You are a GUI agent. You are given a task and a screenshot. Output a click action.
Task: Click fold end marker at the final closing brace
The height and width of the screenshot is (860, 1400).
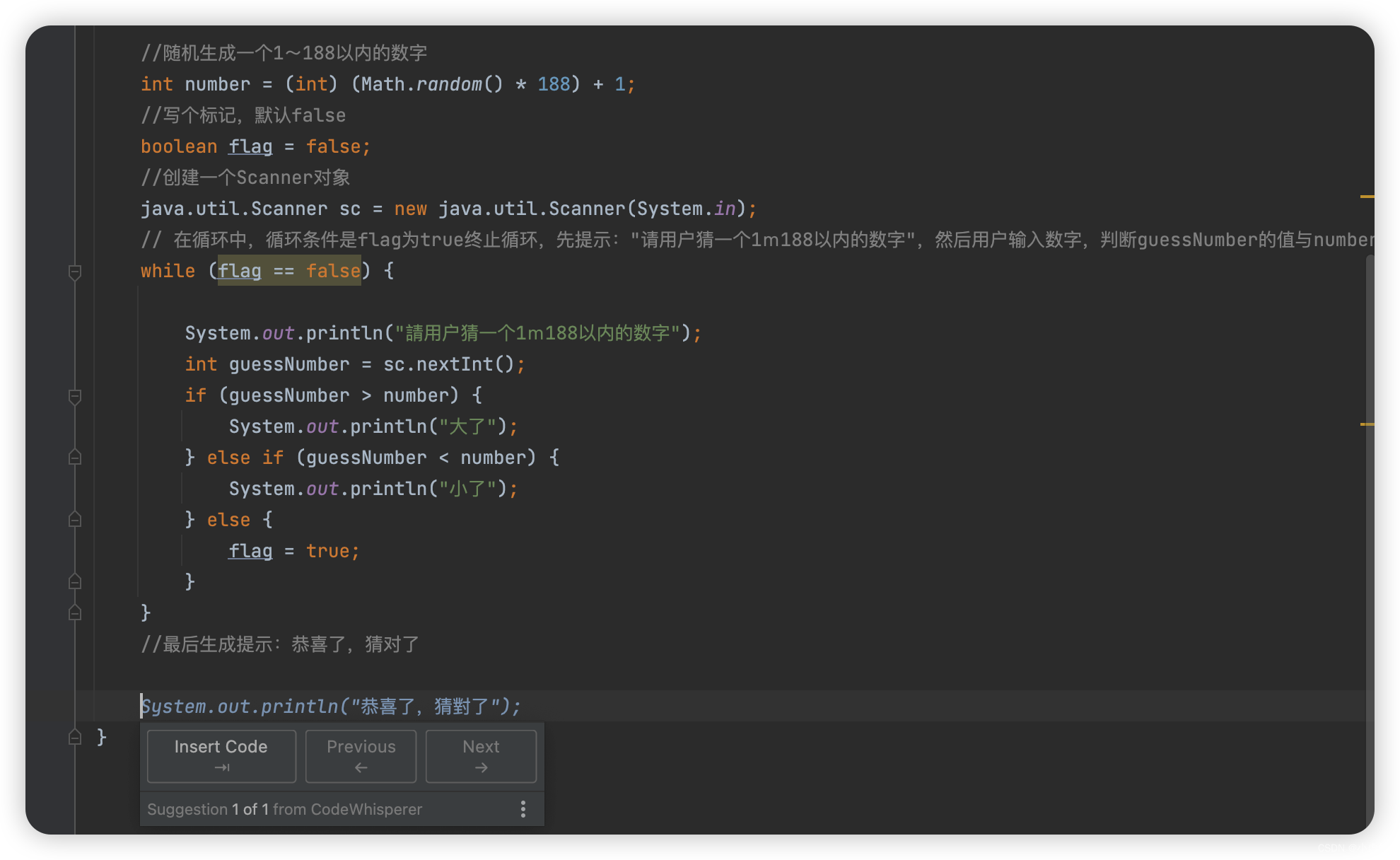point(75,737)
